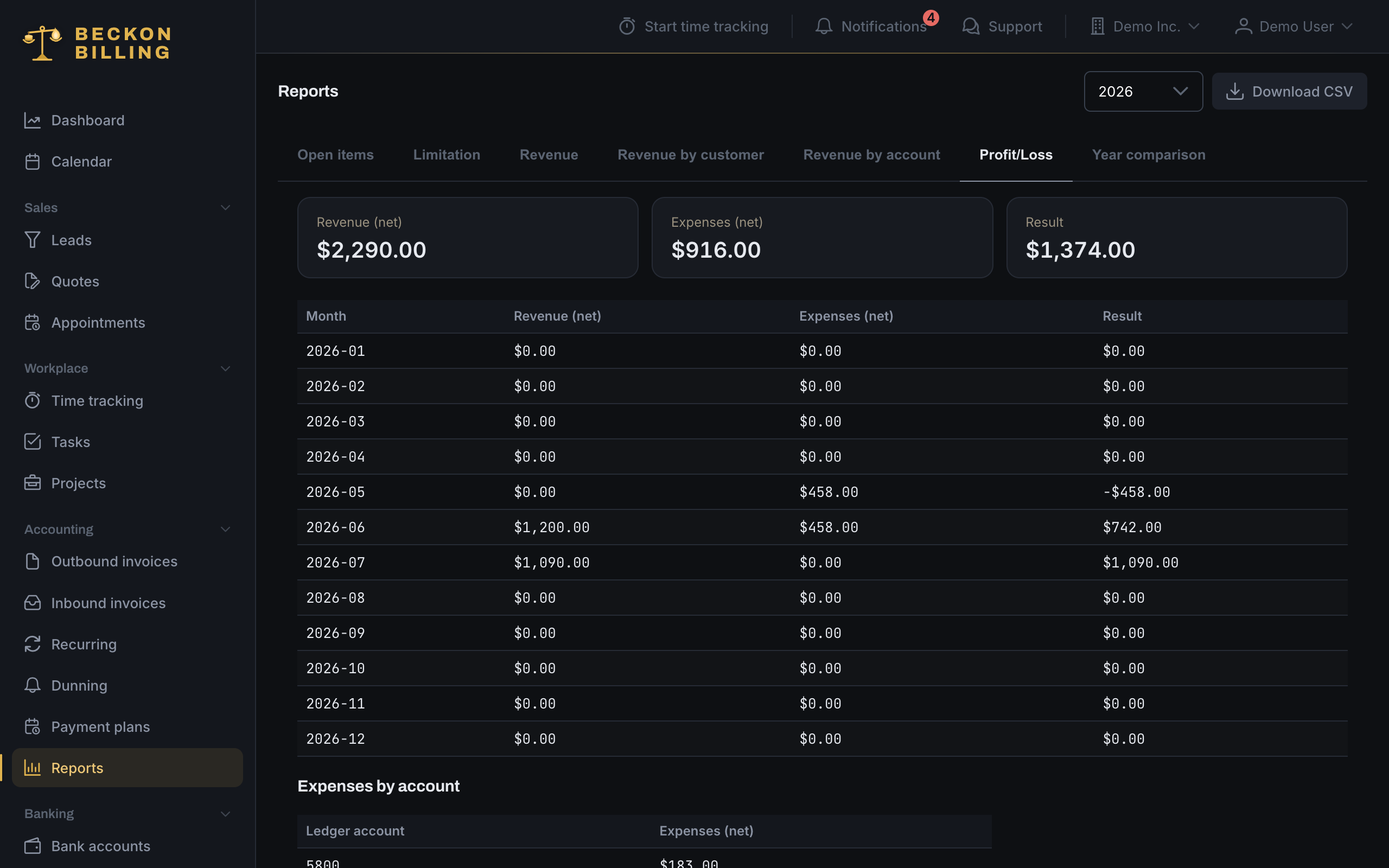The image size is (1389, 868).
Task: Click the stopwatch icon beside Start time tracking
Action: coord(627,27)
